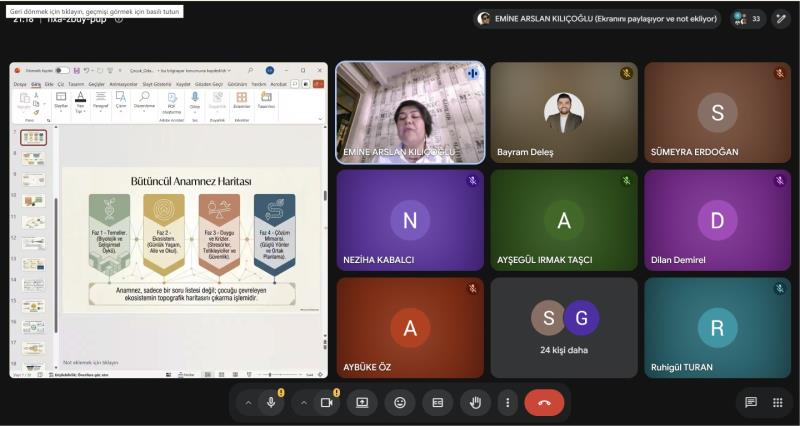Click the annotation pen sparkle icon

click(x=781, y=19)
